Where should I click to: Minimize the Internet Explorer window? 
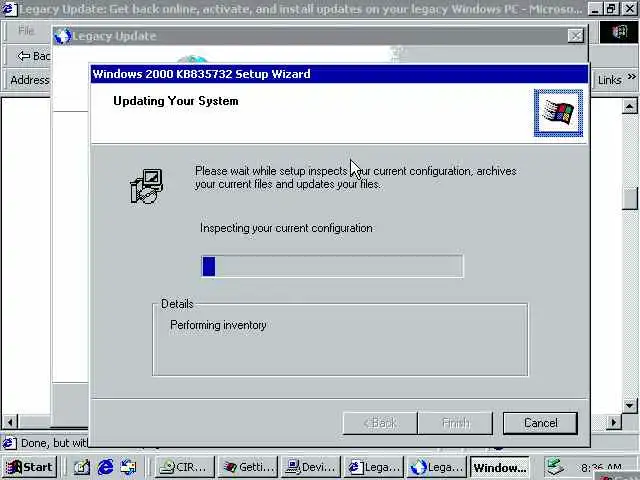595,9
